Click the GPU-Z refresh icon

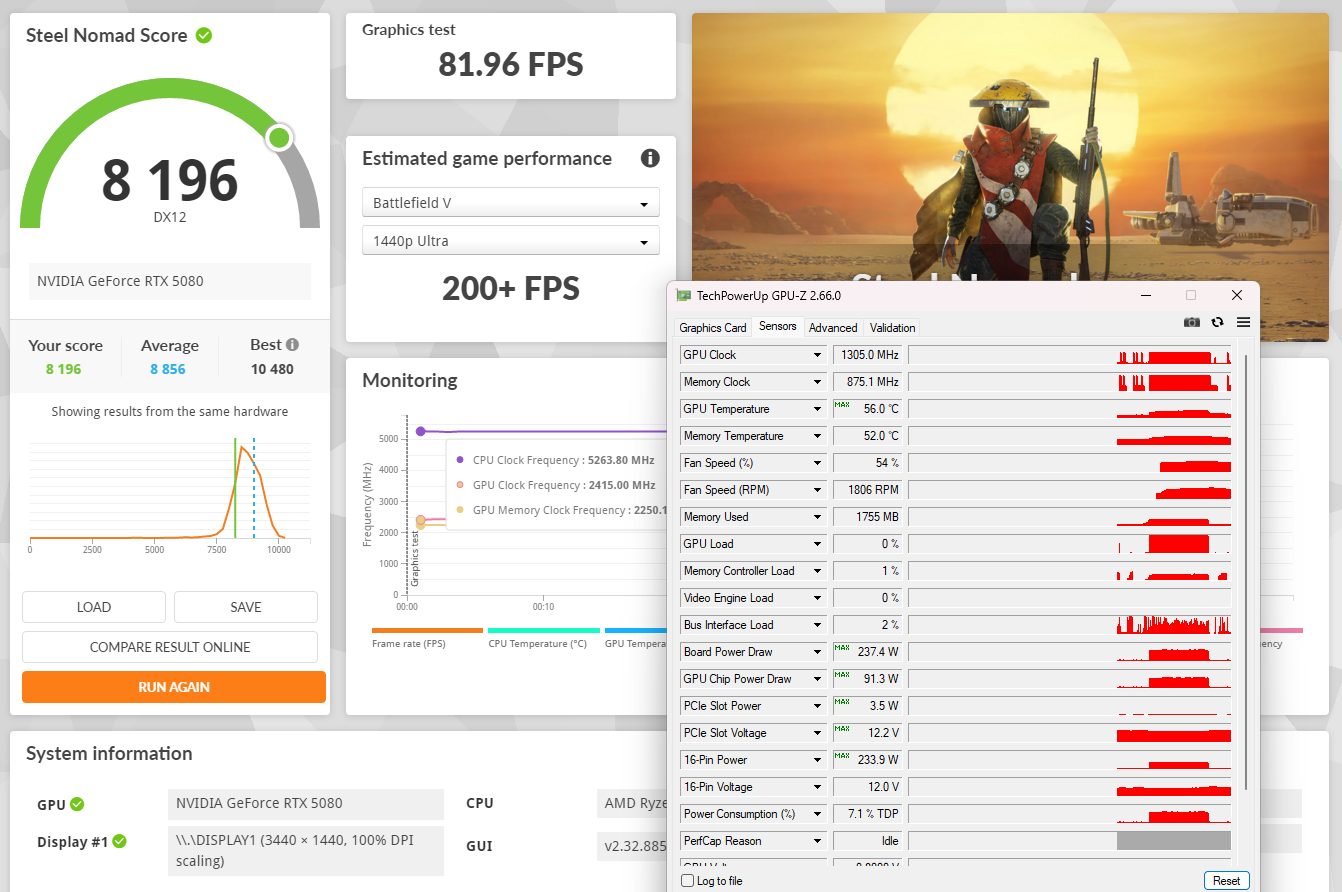pos(1217,323)
